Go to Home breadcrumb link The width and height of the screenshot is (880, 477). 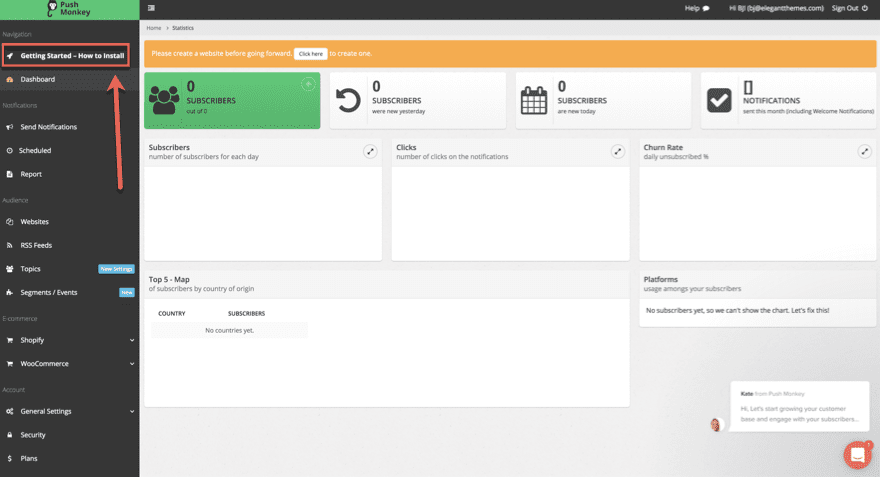pos(153,28)
